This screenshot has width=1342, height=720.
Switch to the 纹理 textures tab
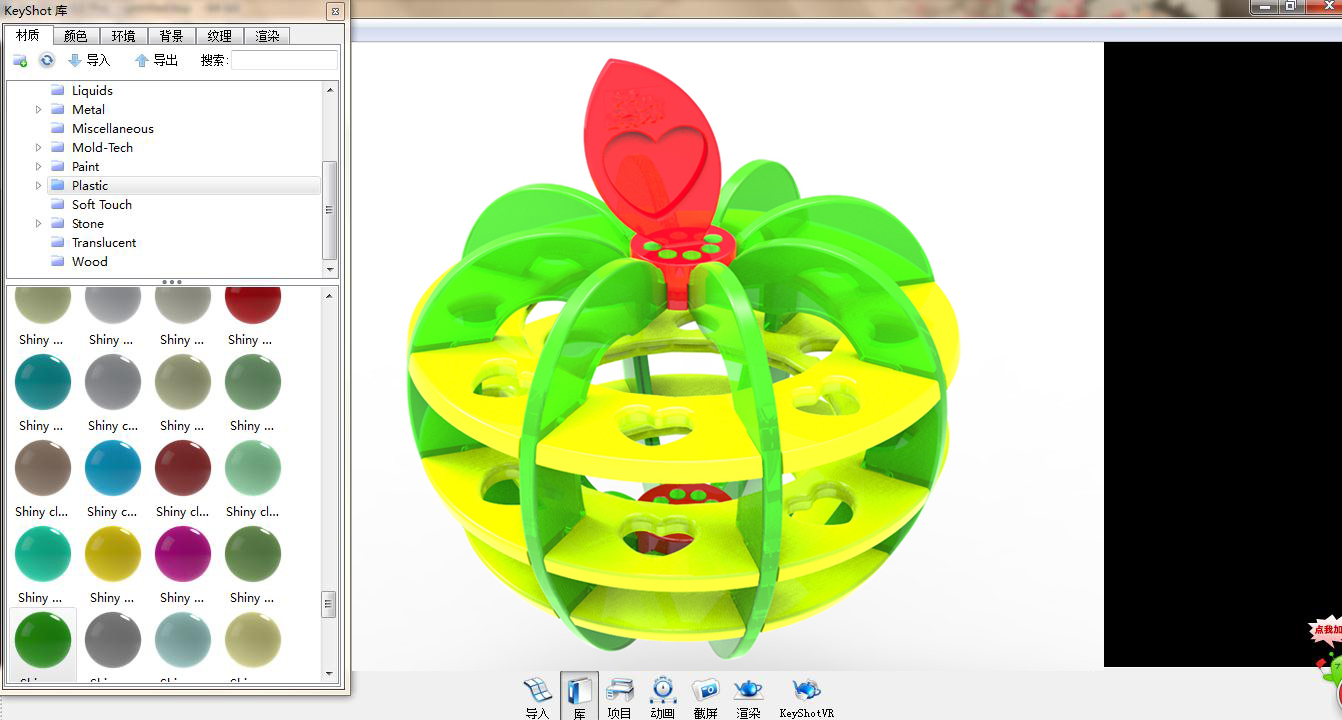point(220,36)
